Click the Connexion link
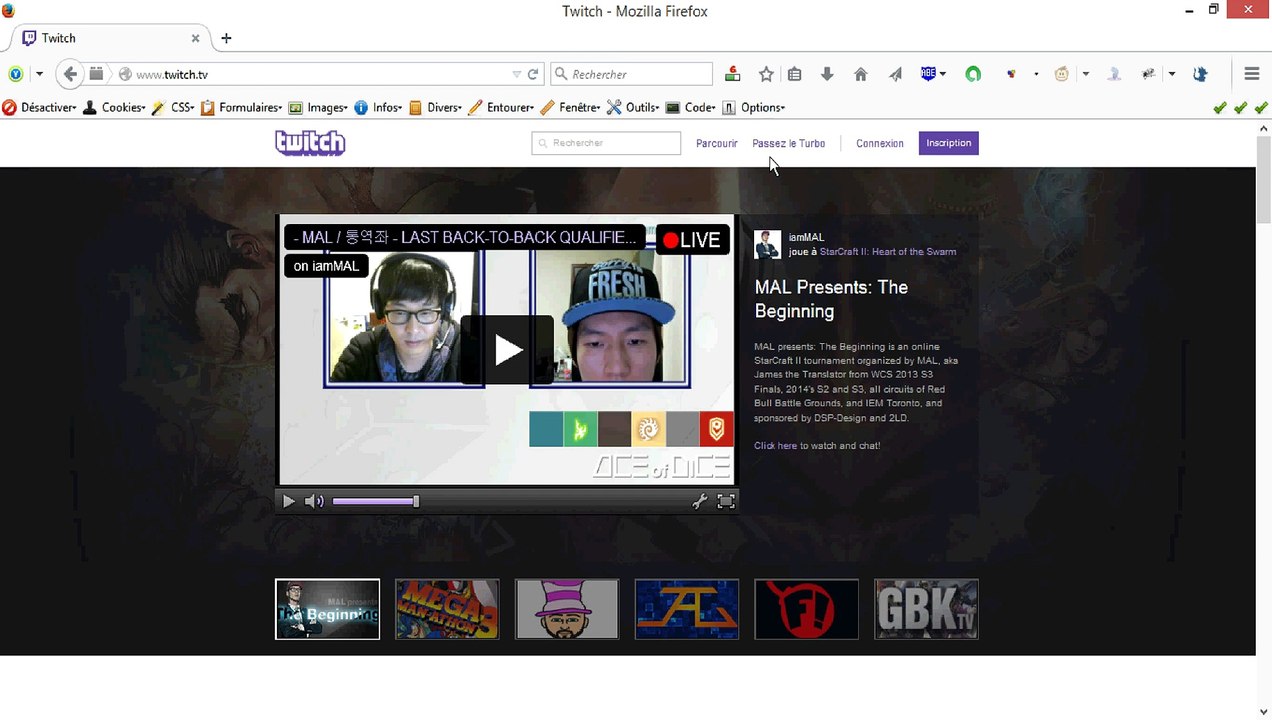1272x720 pixels. click(x=880, y=143)
